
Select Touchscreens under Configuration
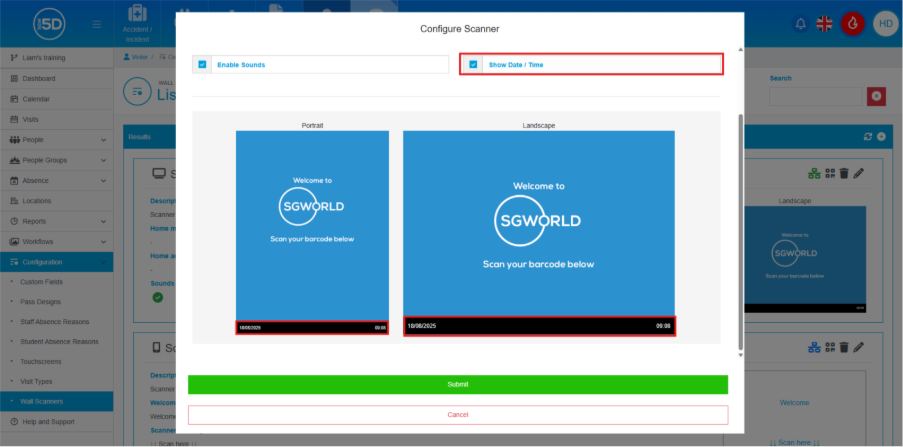click(42, 361)
